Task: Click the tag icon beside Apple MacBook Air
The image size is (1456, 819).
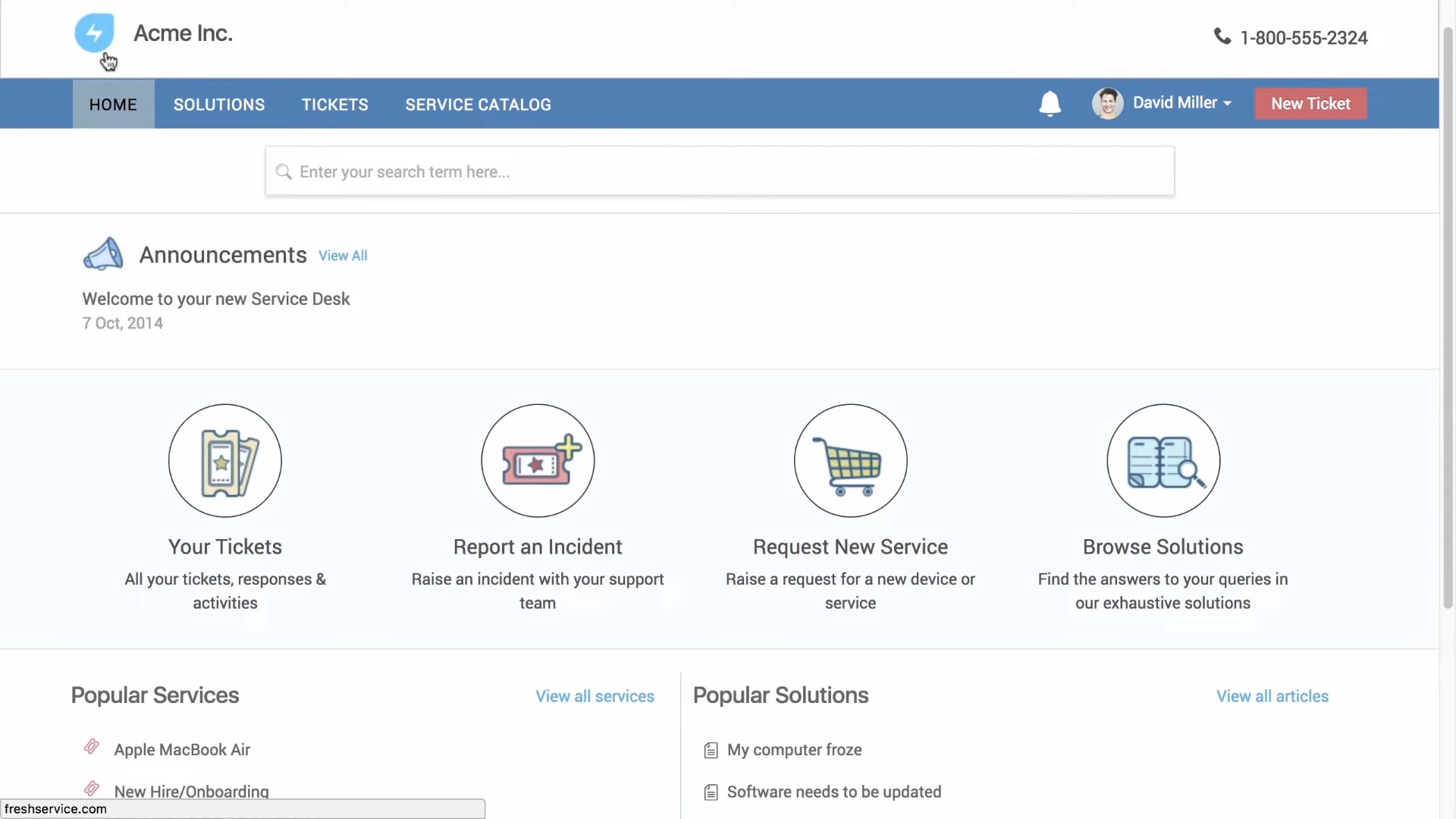Action: [92, 746]
